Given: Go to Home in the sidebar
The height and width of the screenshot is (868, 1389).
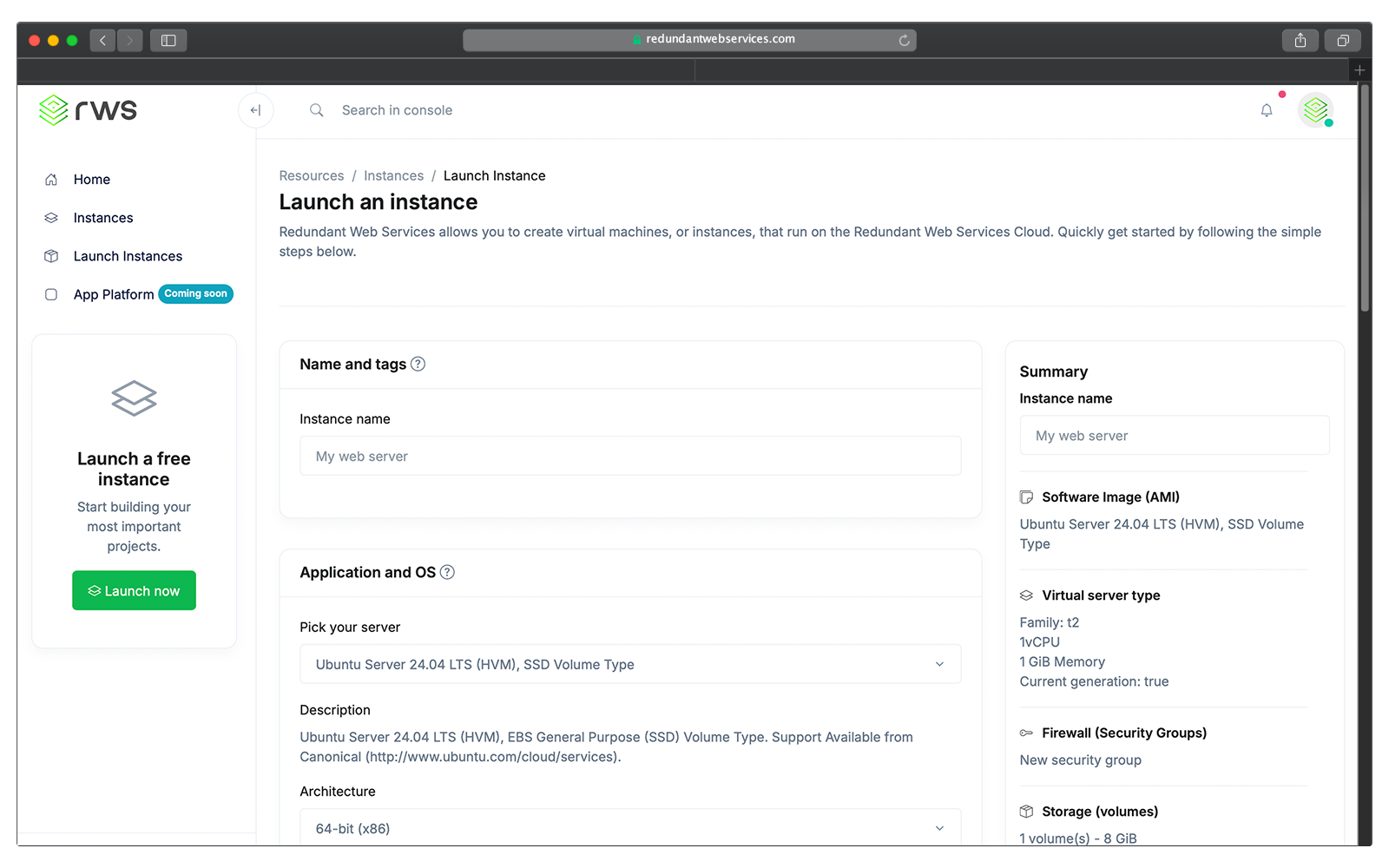Looking at the screenshot, I should 92,180.
